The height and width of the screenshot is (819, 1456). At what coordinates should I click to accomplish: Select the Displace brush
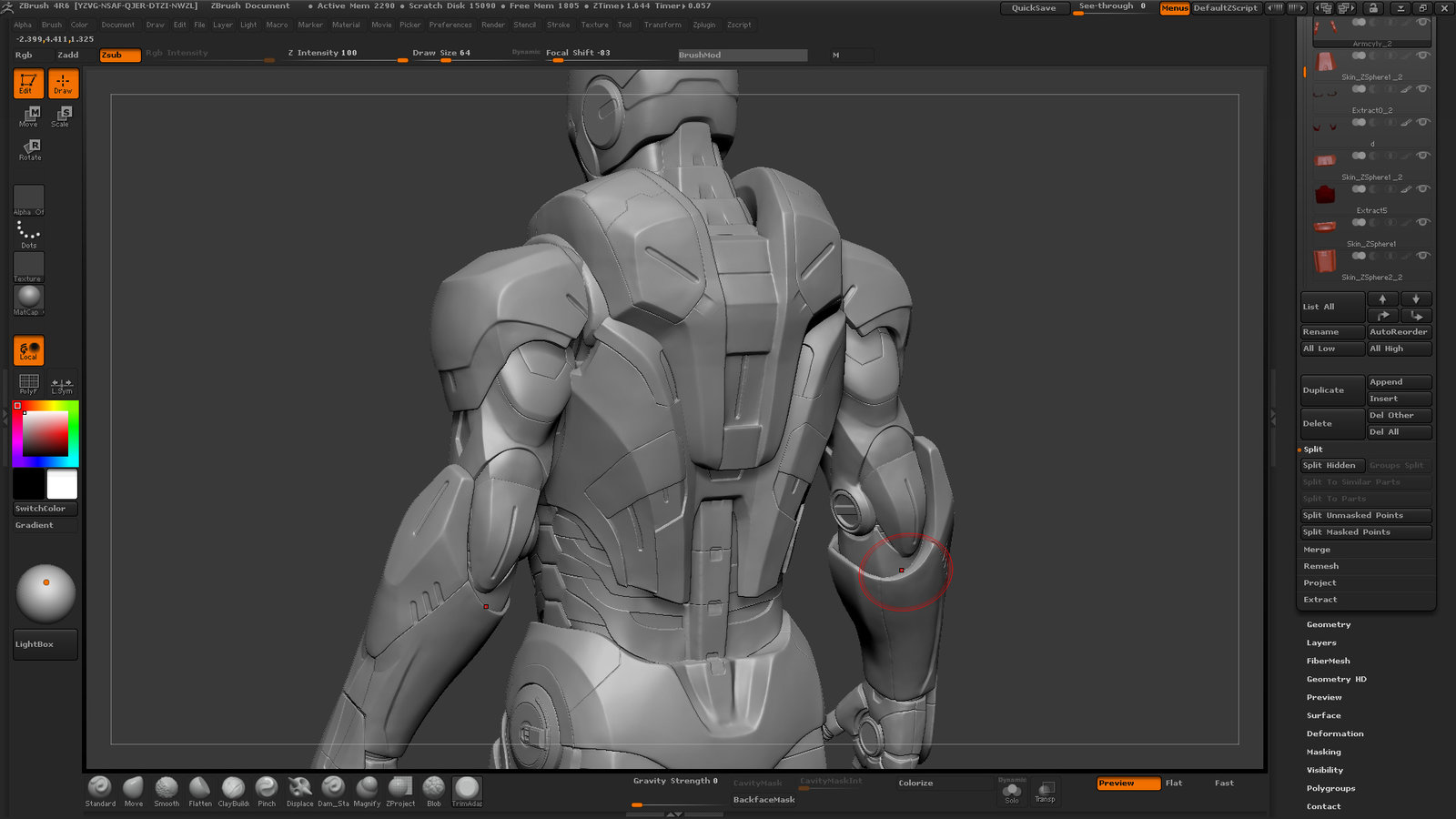point(299,791)
